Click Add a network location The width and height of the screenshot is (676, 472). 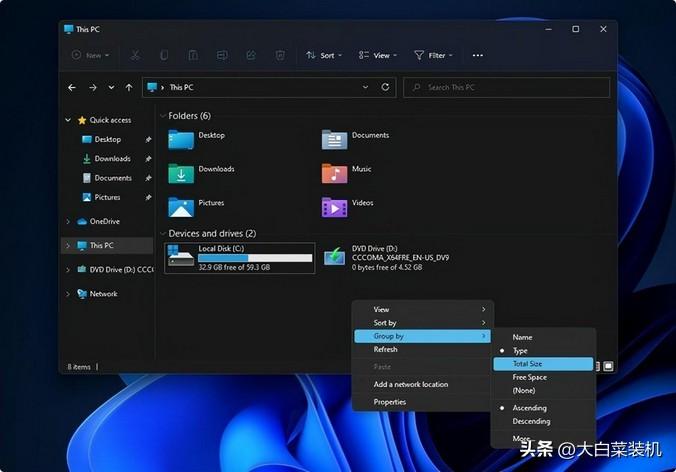422,384
